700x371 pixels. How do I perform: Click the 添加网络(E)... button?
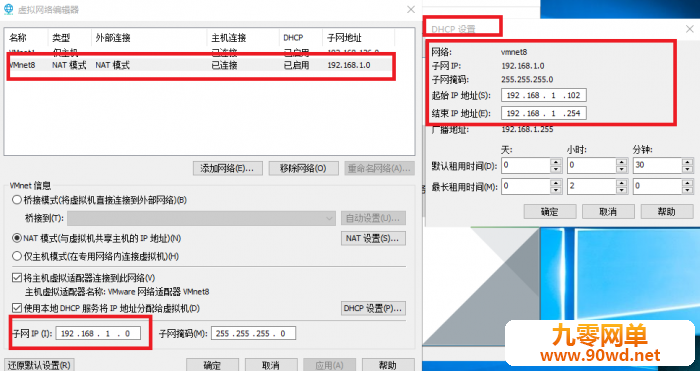228,168
